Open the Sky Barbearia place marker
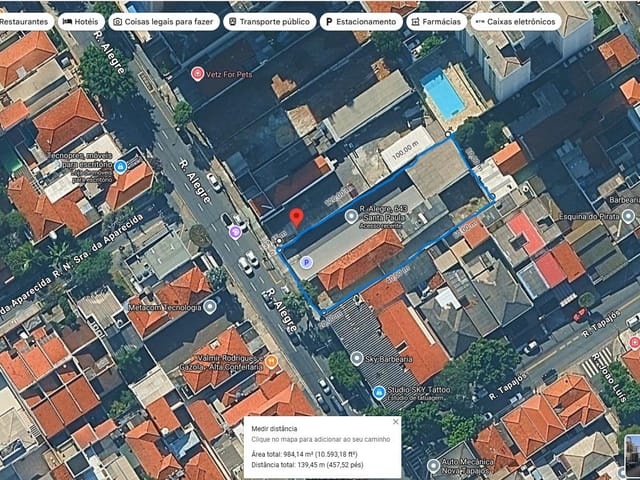Screen dimensions: 640x480 357,359
